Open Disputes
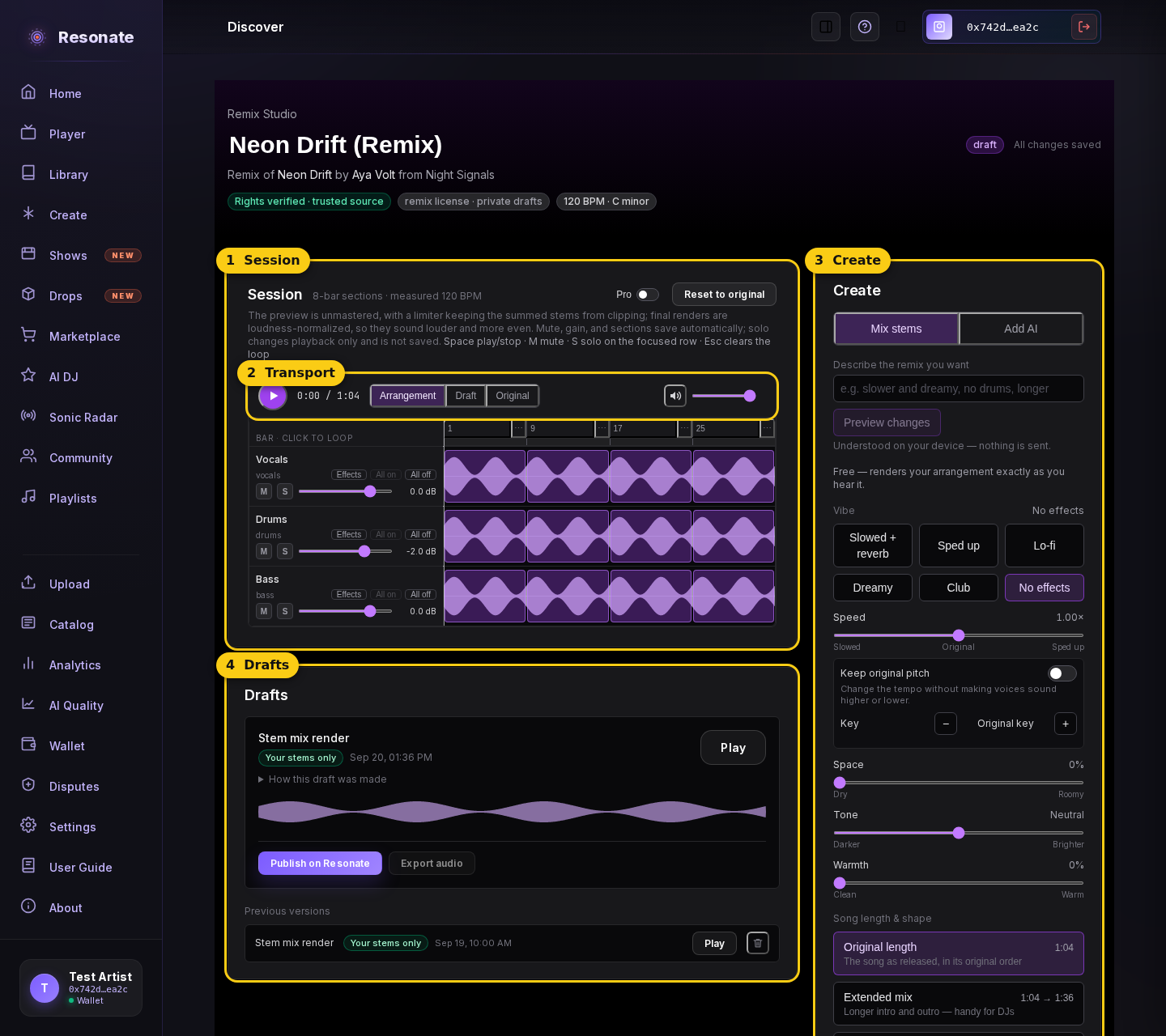Image resolution: width=1166 pixels, height=1036 pixels. point(81,786)
